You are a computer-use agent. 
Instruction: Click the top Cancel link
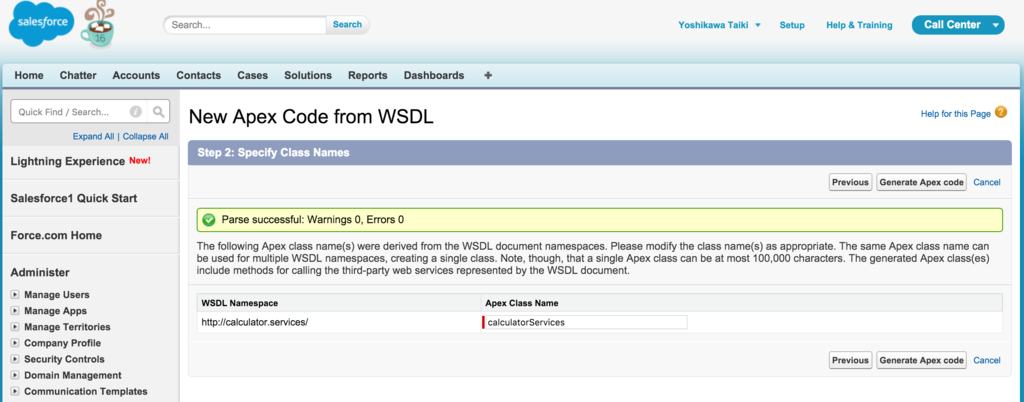(987, 182)
